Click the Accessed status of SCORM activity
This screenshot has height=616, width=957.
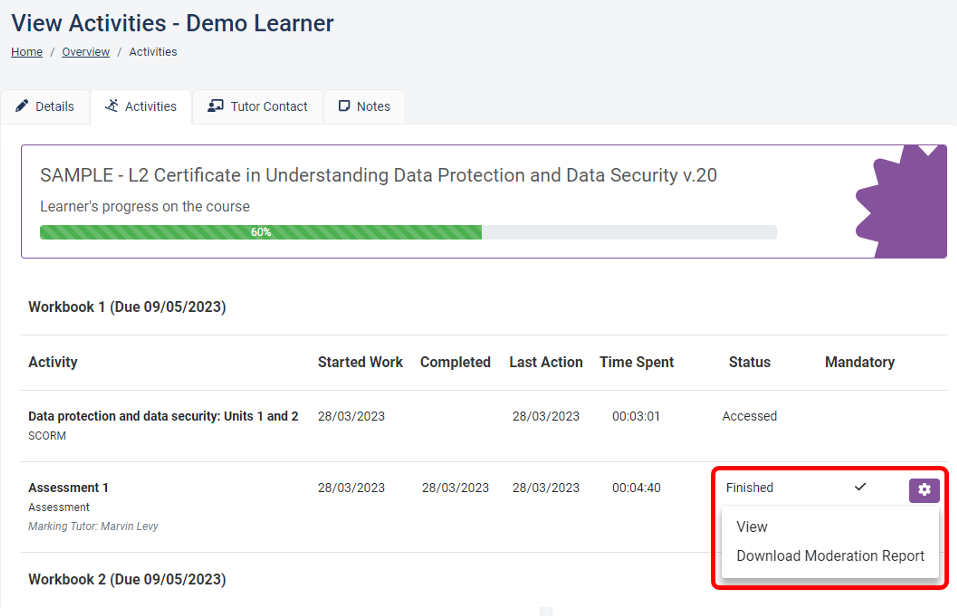click(x=749, y=416)
